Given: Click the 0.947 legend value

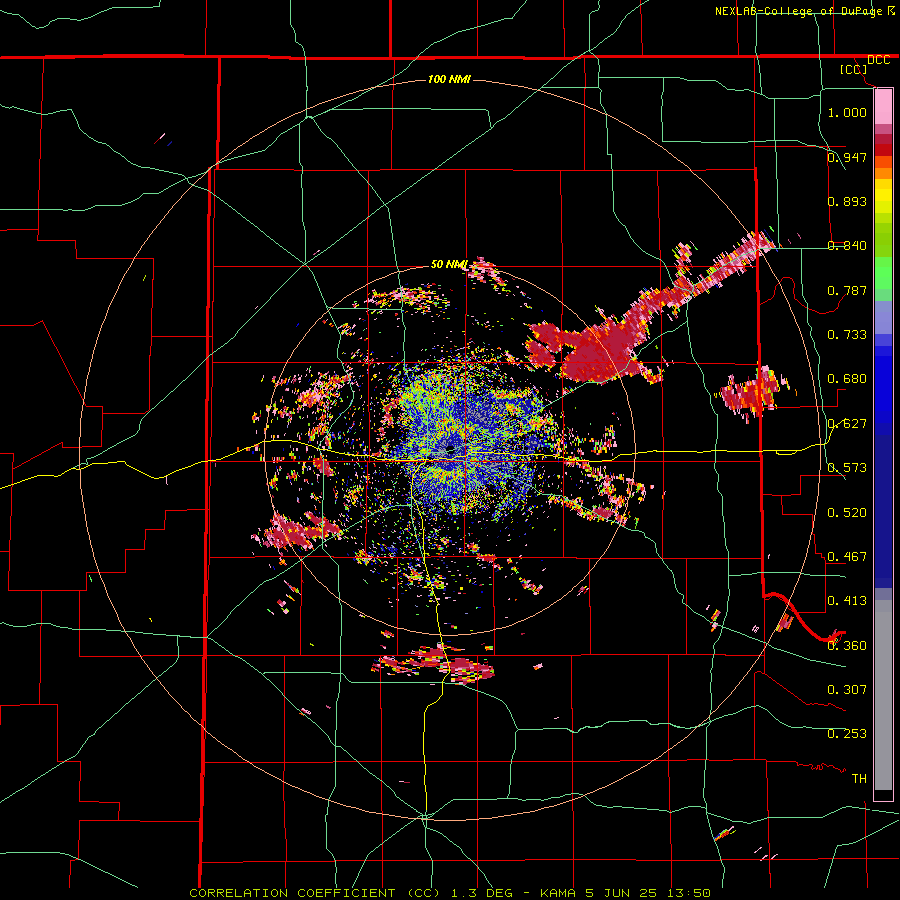Looking at the screenshot, I should pos(847,157).
